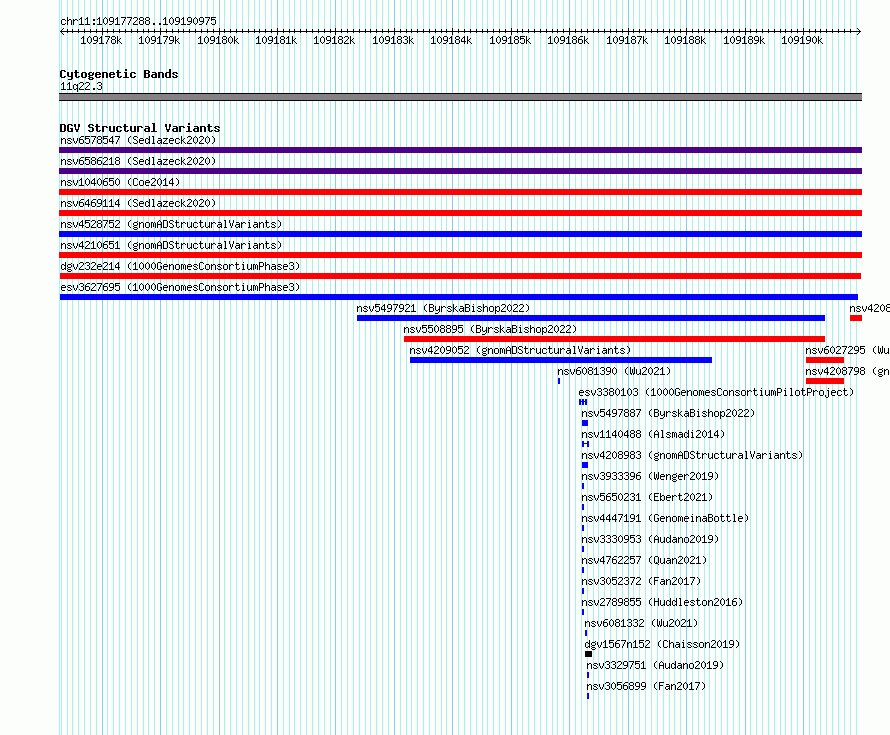This screenshot has height=735, width=890.
Task: Click the nsv6081390 (Wu2021) label
Action: tap(614, 371)
